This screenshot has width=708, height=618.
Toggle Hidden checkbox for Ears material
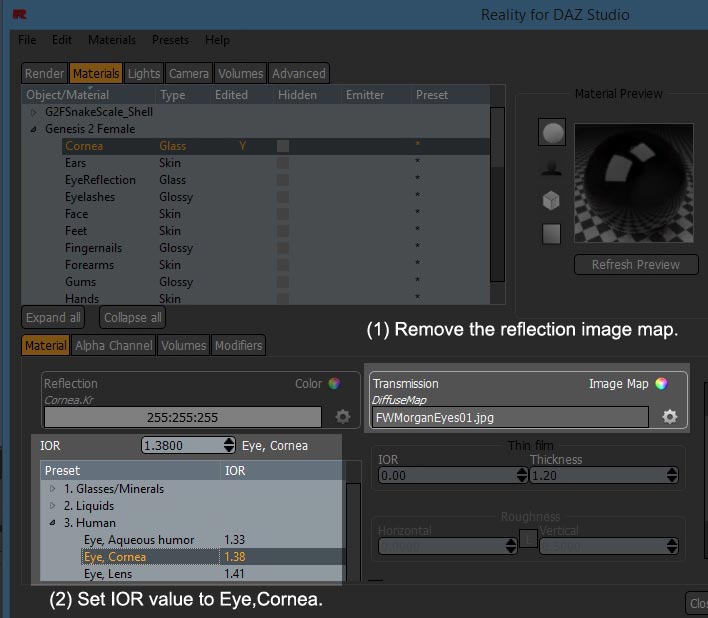pos(283,163)
